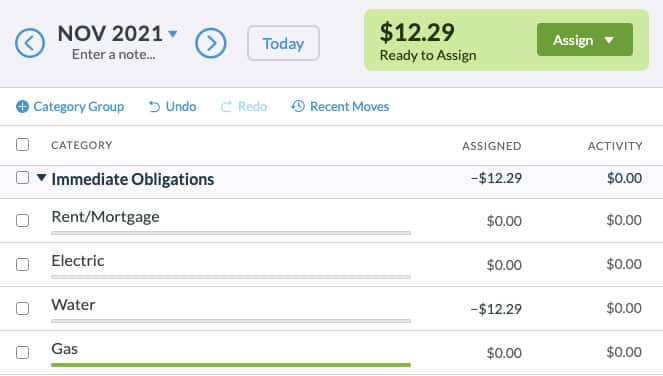663x376 pixels.
Task: Select the Electric category name
Action: point(78,261)
